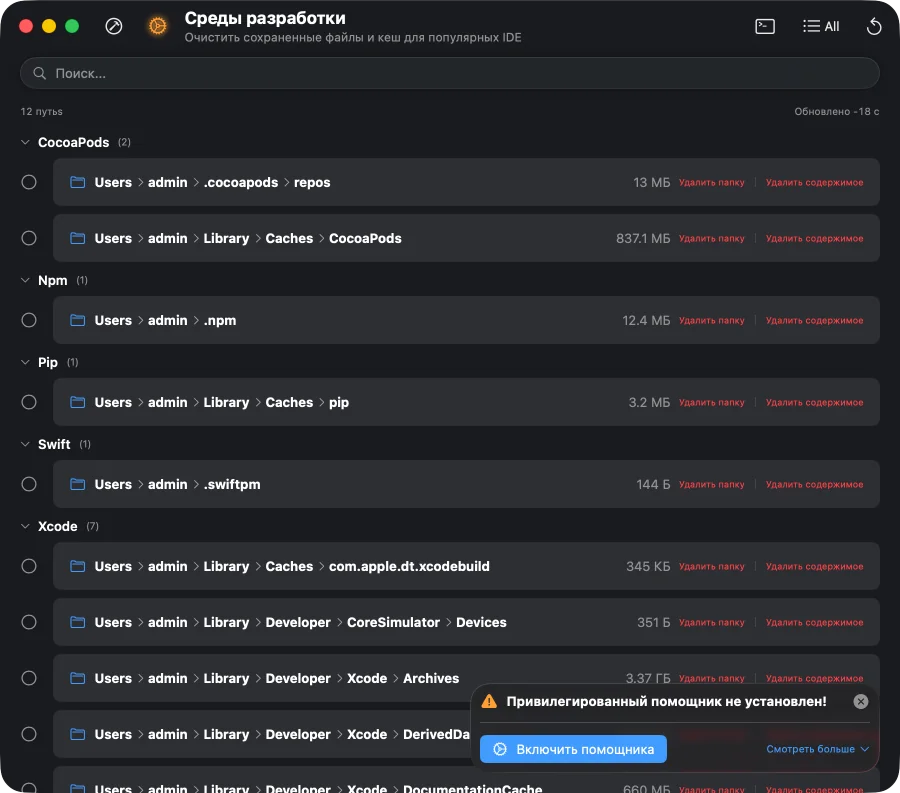Screen dimensions: 900x793
Task: Click folder icon of Xcode DerivedData row
Action: (x=77, y=734)
